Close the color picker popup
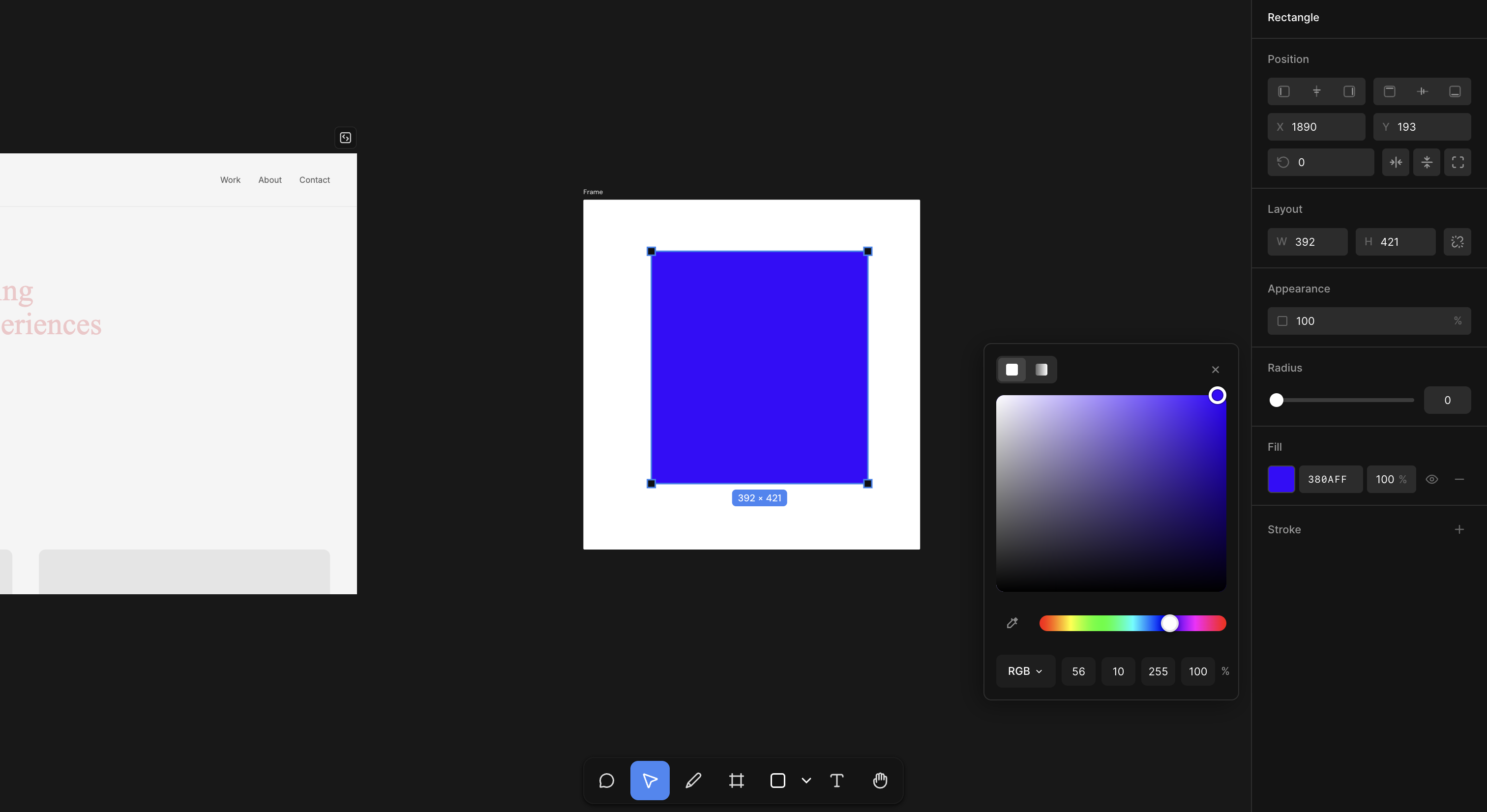The width and height of the screenshot is (1487, 812). coord(1215,369)
